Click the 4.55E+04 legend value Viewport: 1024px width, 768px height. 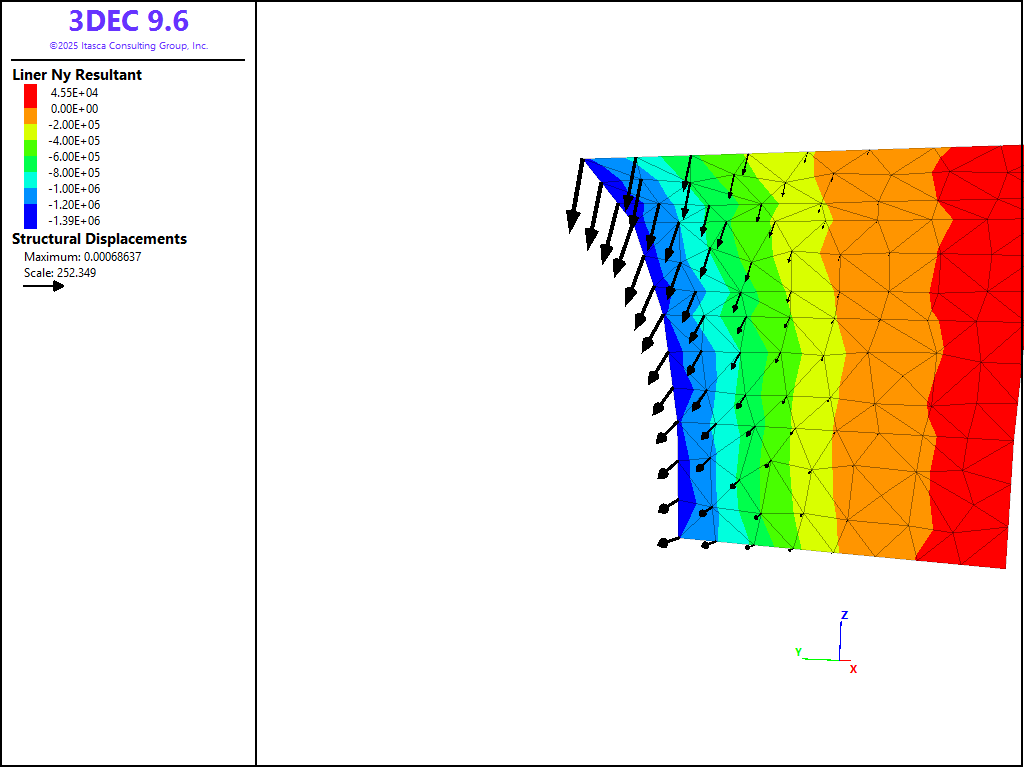[75, 93]
